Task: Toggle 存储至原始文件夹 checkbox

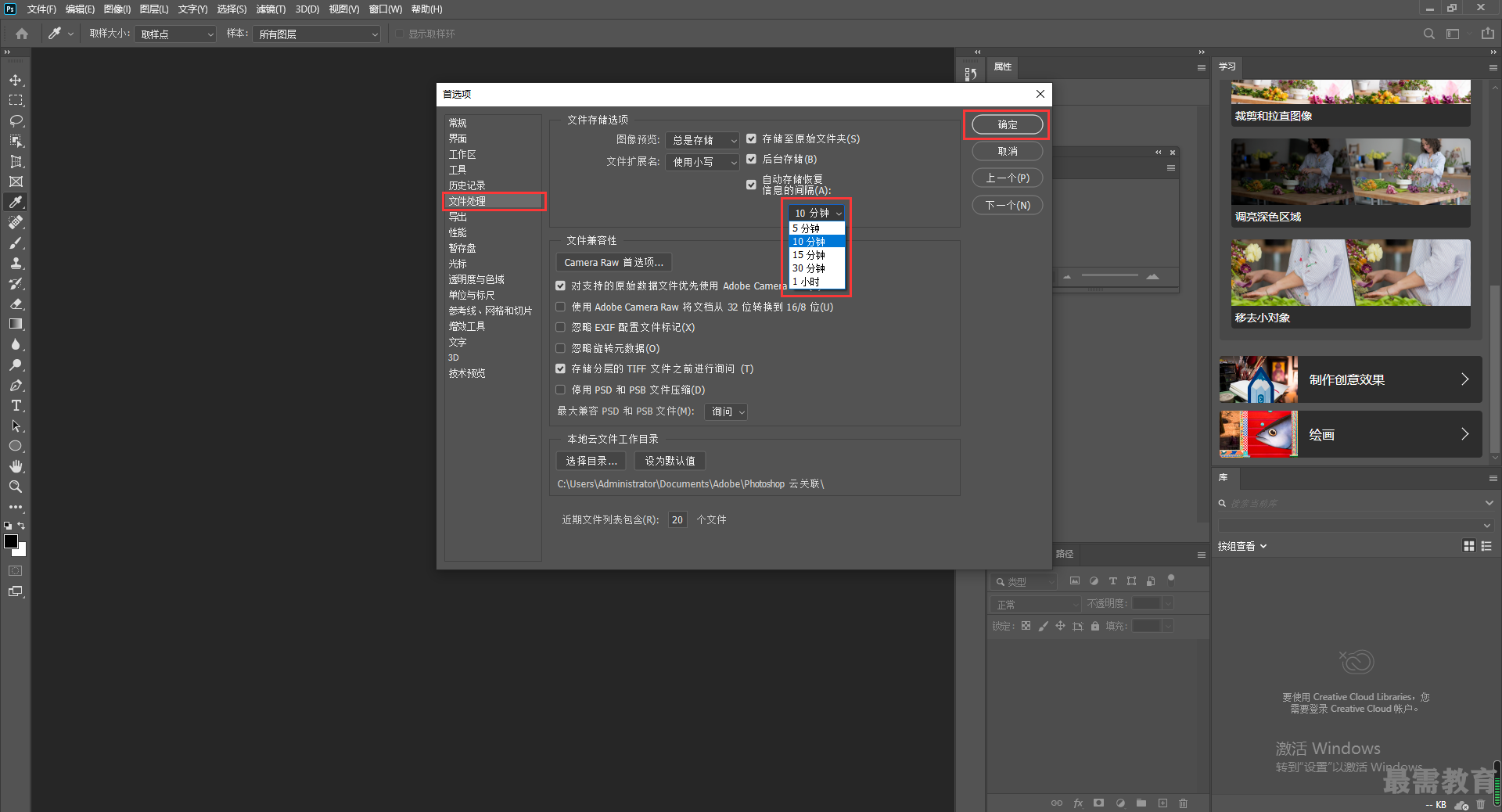Action: [x=751, y=138]
